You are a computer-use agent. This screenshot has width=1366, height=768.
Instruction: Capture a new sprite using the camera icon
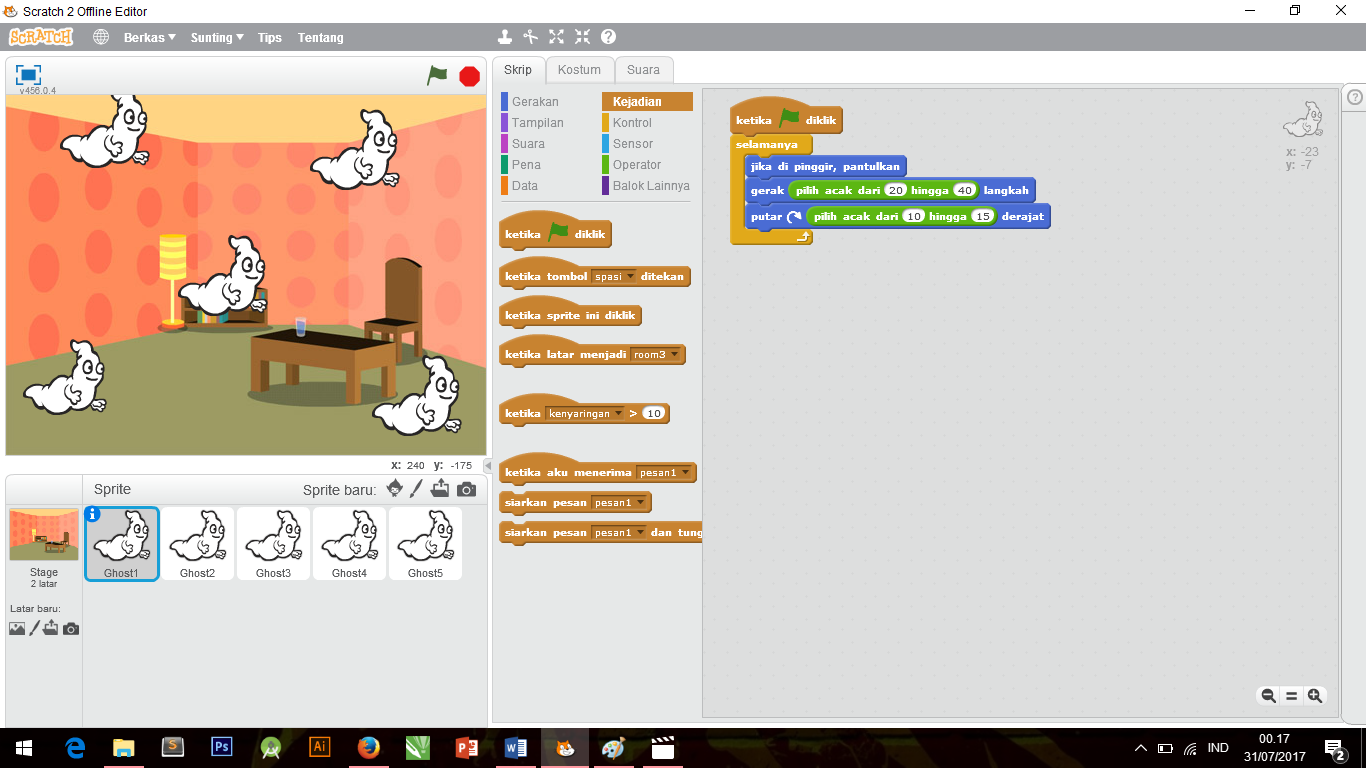464,488
